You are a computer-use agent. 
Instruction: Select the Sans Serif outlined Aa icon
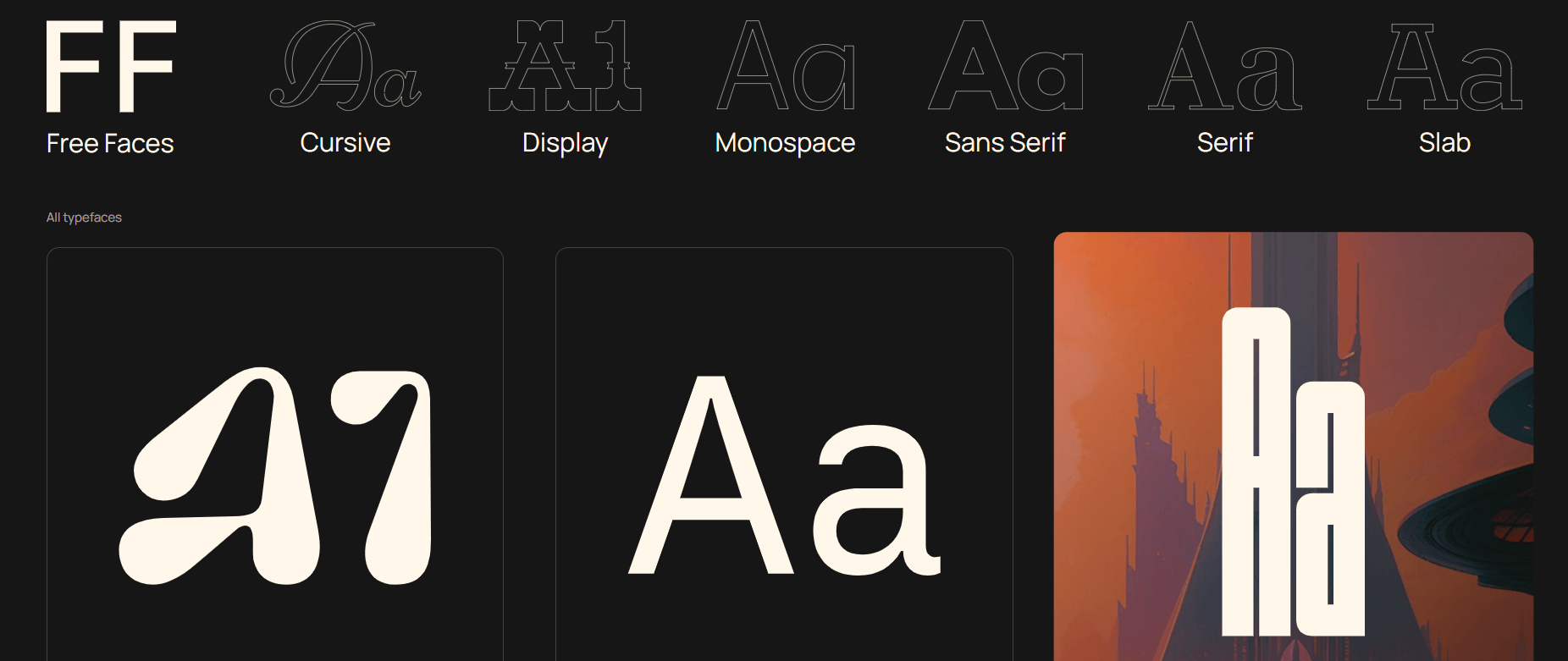1006,65
